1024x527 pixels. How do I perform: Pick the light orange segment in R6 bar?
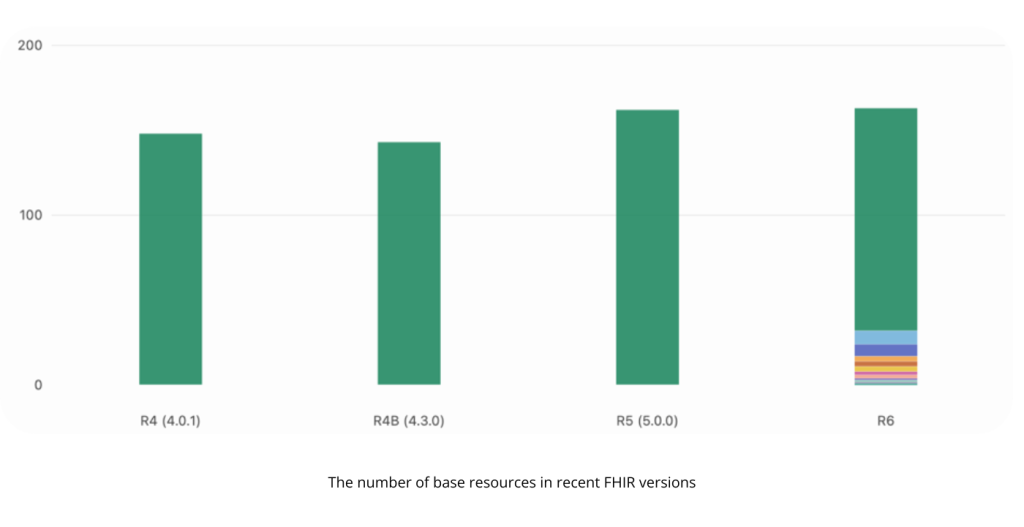coord(886,359)
